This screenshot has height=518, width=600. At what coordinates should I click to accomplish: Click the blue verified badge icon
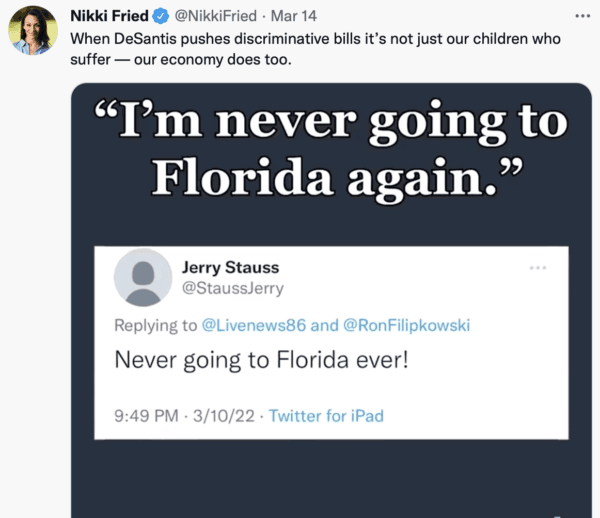(x=161, y=16)
